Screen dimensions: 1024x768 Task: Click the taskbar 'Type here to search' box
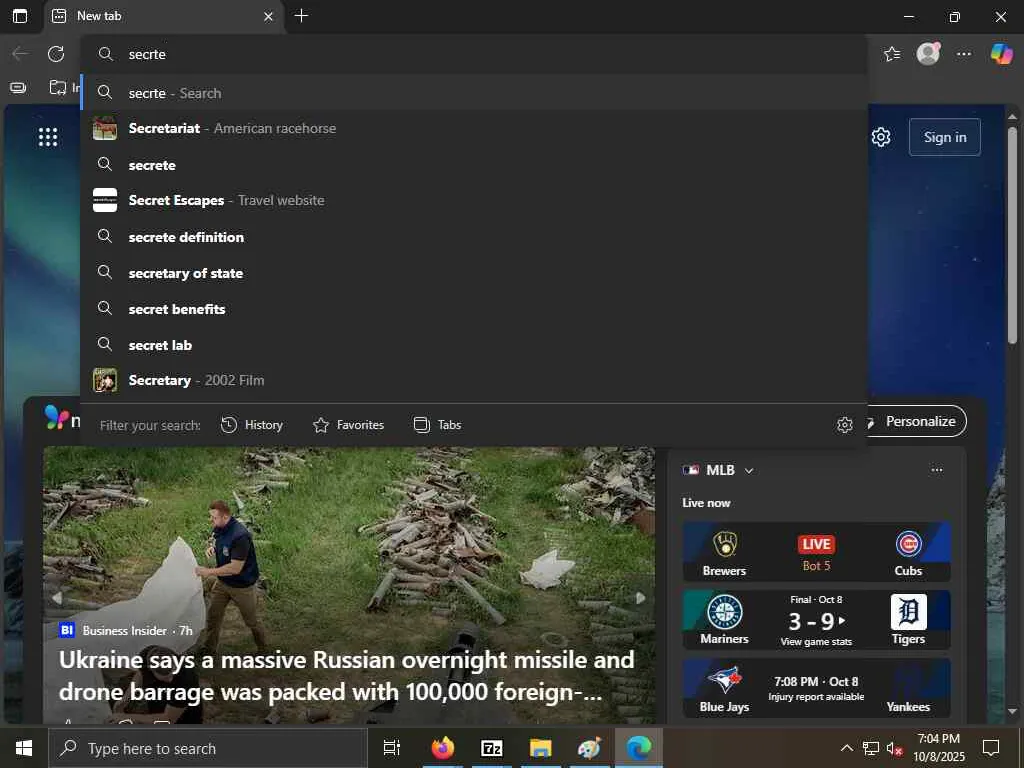pyautogui.click(x=208, y=748)
